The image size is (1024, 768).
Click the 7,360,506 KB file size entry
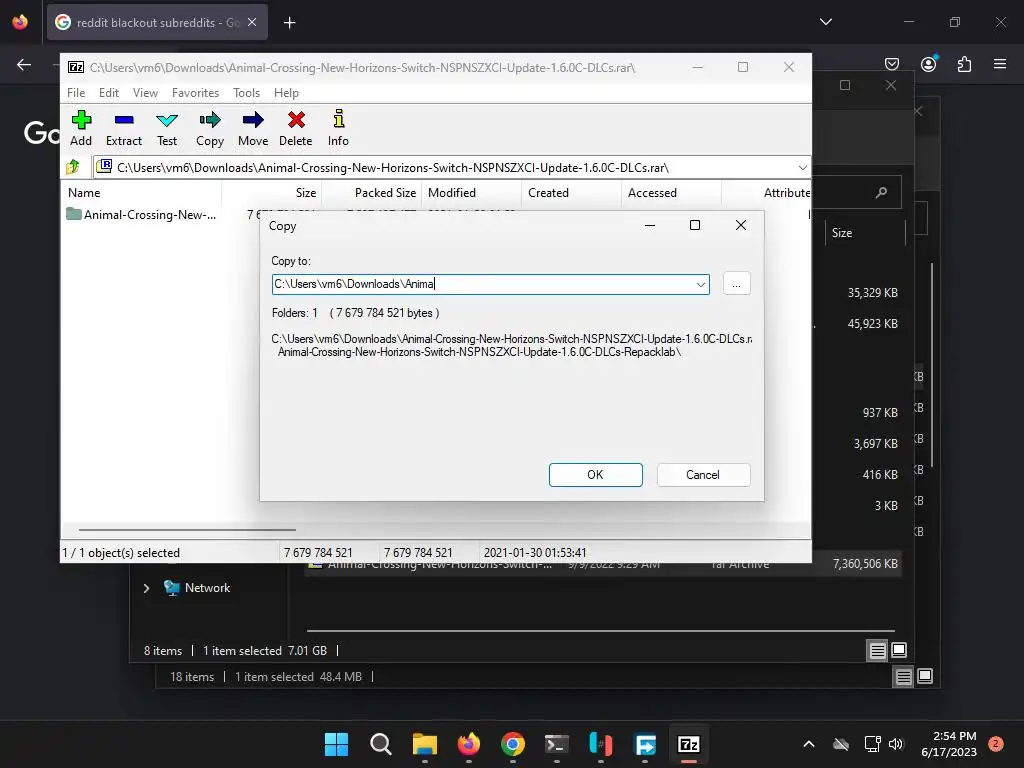click(865, 564)
